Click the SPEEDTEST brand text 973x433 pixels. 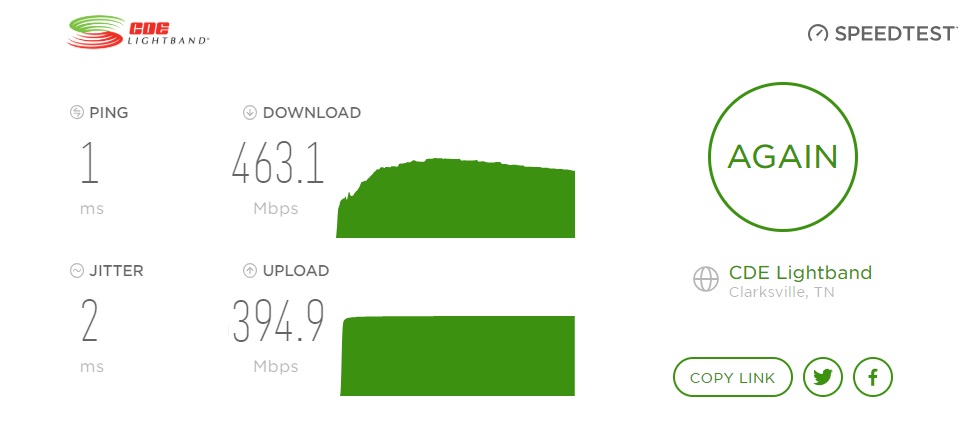pyautogui.click(x=893, y=33)
